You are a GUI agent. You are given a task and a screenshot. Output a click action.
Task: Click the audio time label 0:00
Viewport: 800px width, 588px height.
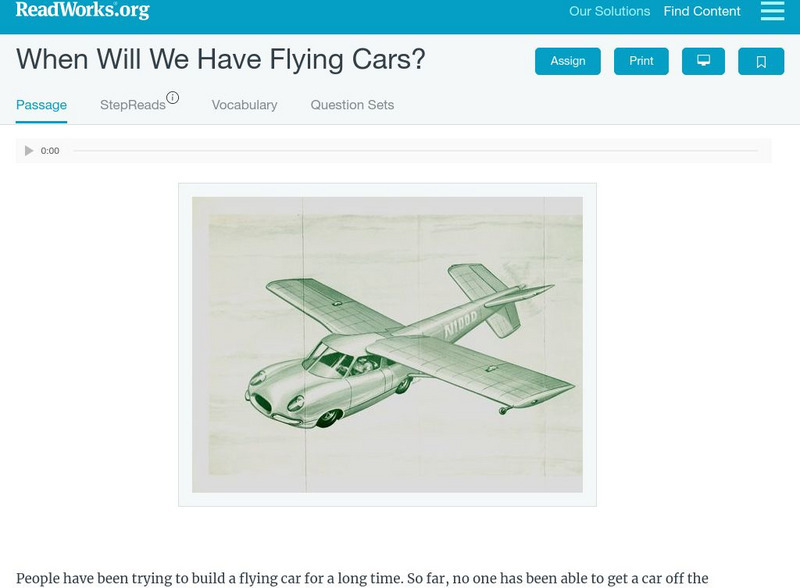(x=50, y=151)
